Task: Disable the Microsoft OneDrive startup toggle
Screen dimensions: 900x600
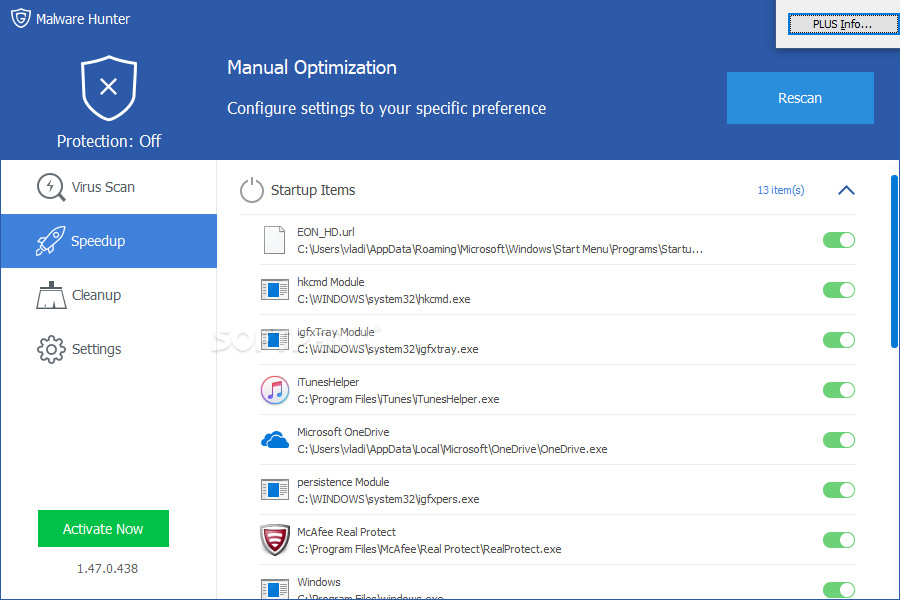Action: coord(838,440)
